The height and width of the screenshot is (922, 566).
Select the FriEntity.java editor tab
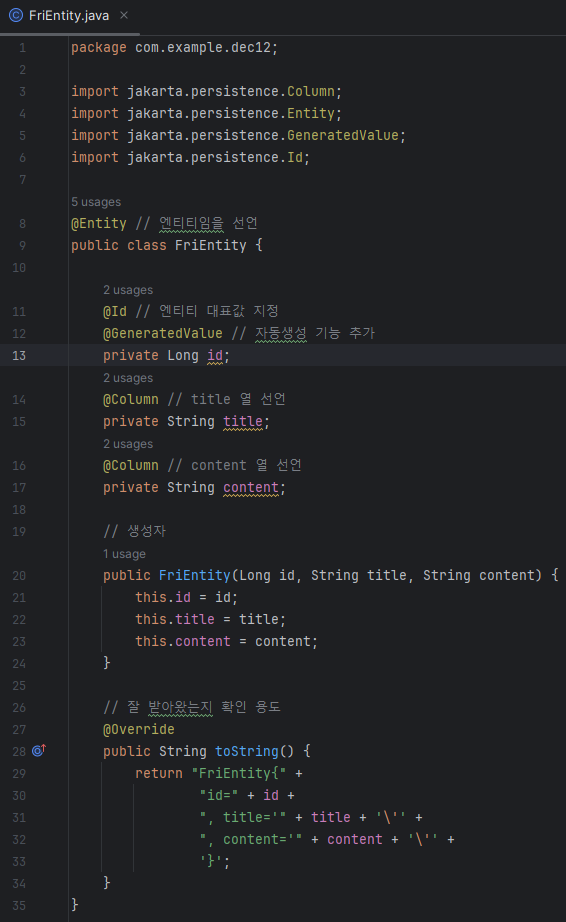point(69,16)
